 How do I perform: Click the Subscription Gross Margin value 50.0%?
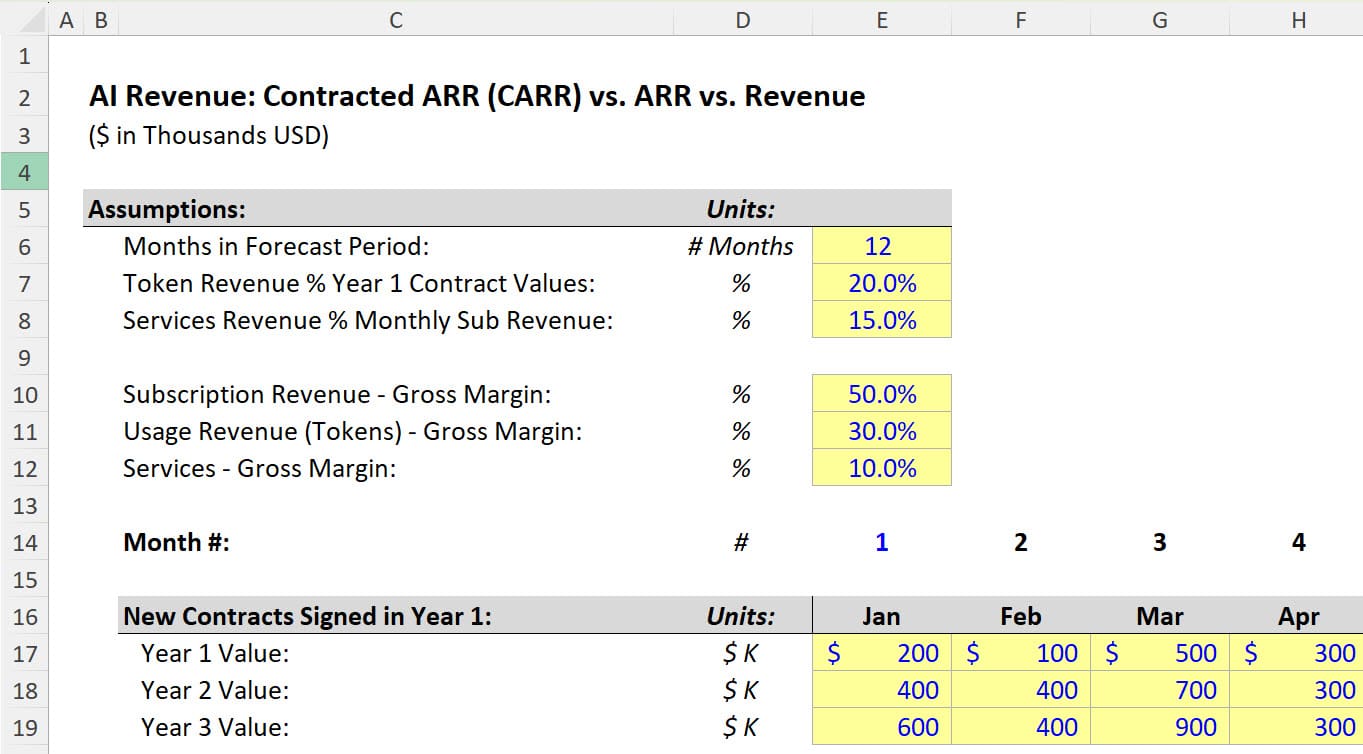[x=881, y=394]
